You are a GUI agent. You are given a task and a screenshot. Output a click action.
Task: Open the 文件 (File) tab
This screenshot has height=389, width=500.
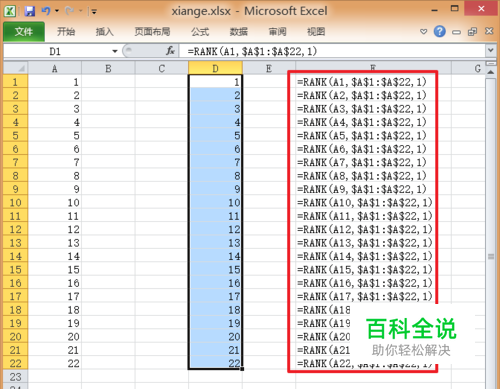point(24,32)
